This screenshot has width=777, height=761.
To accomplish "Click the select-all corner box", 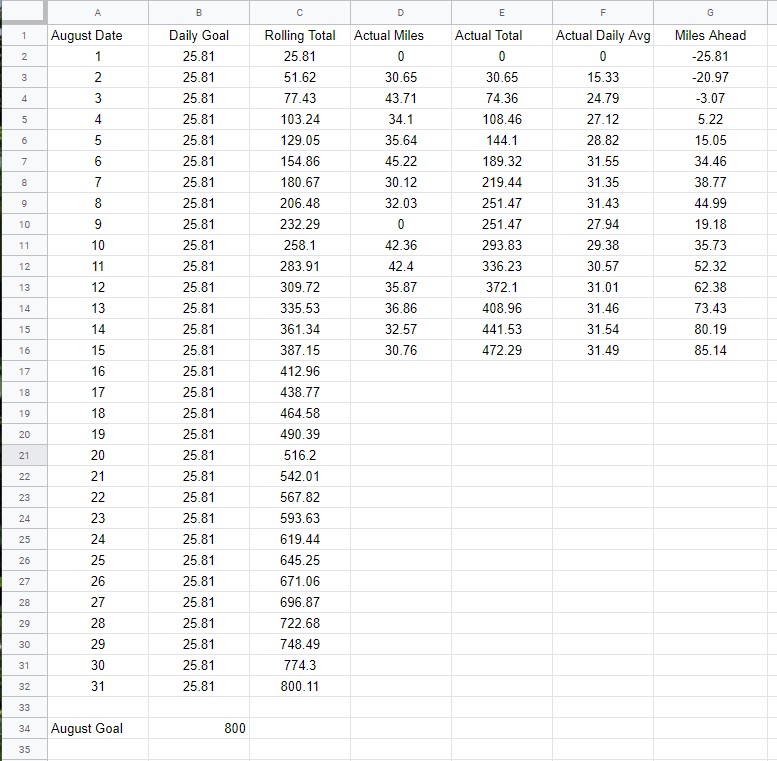I will pos(24,12).
